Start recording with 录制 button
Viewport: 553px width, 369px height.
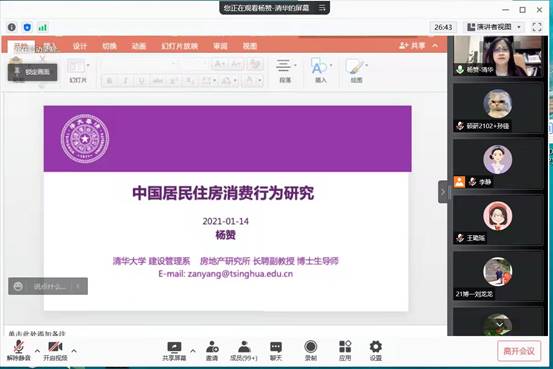pyautogui.click(x=310, y=351)
